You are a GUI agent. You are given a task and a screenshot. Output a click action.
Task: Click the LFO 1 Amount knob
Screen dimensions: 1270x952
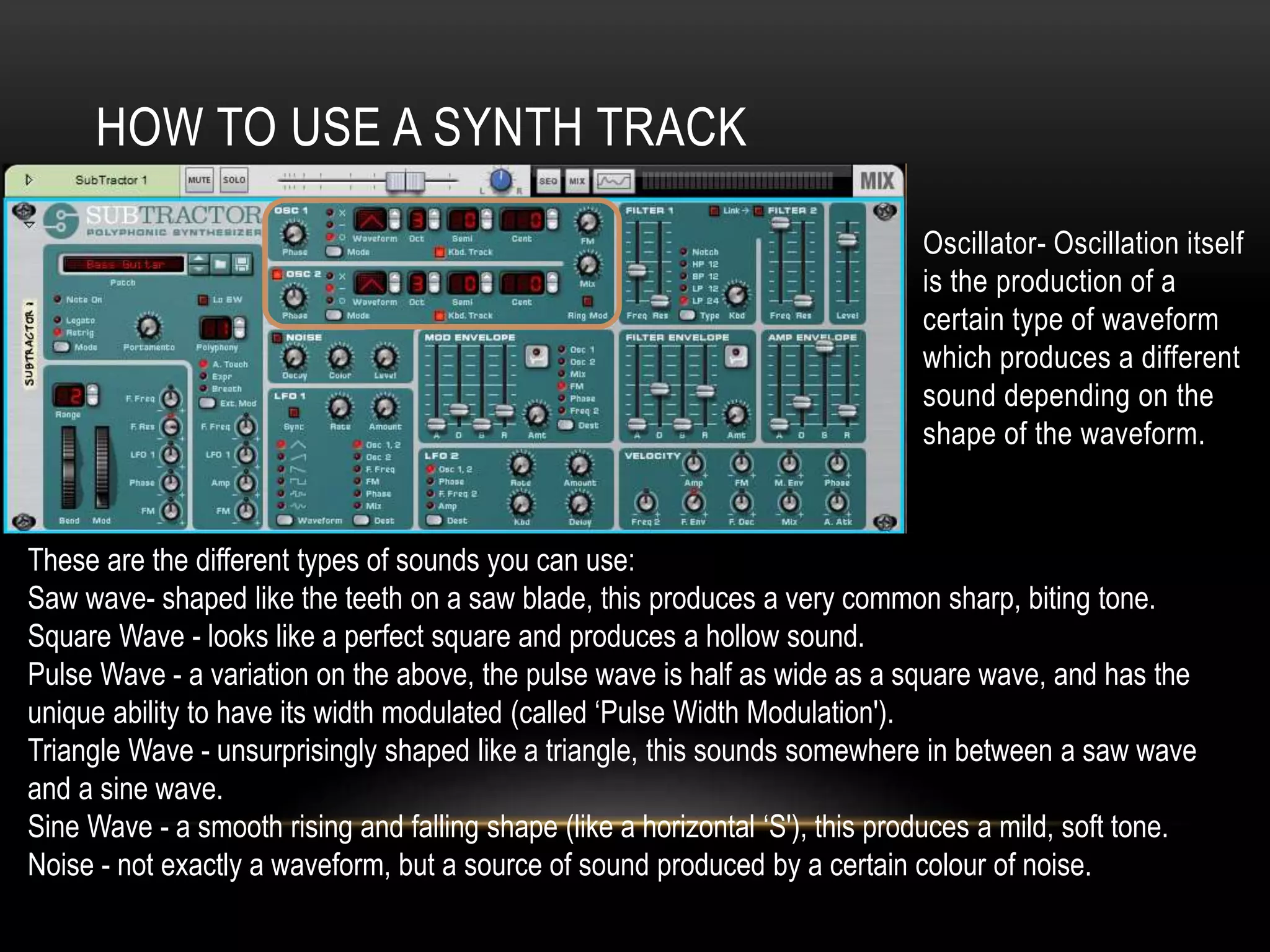(x=385, y=408)
